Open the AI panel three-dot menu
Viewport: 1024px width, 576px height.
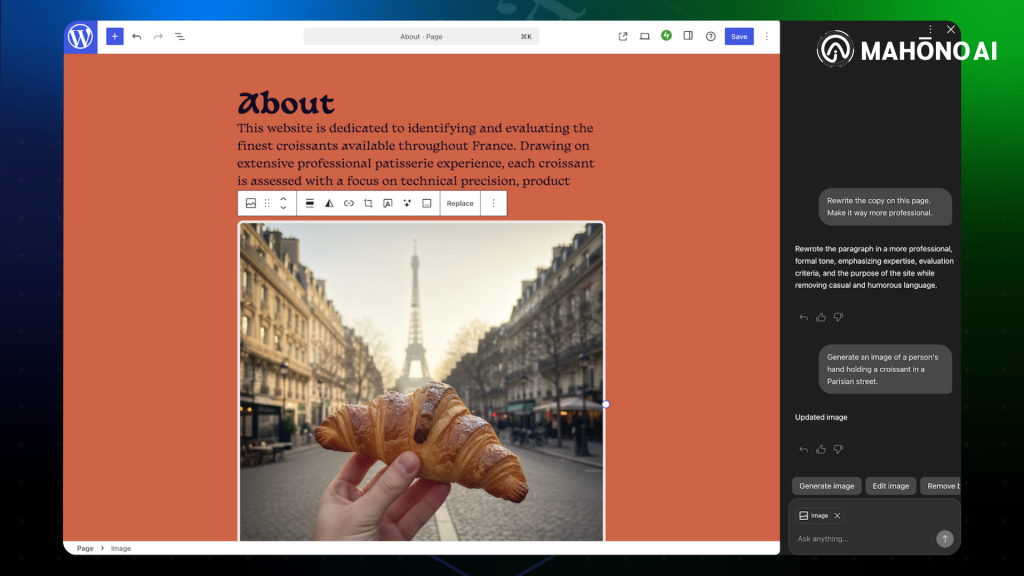click(x=930, y=29)
